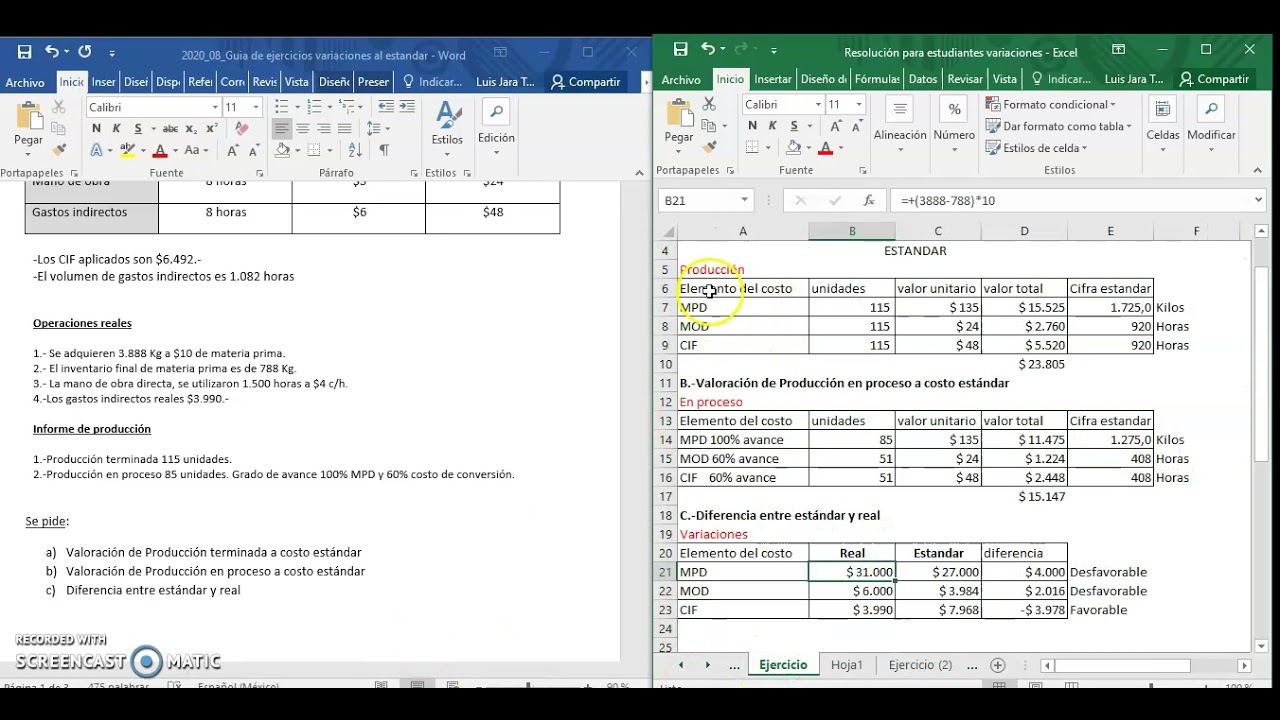Open Word font name Calibri dropdown

pyautogui.click(x=215, y=107)
